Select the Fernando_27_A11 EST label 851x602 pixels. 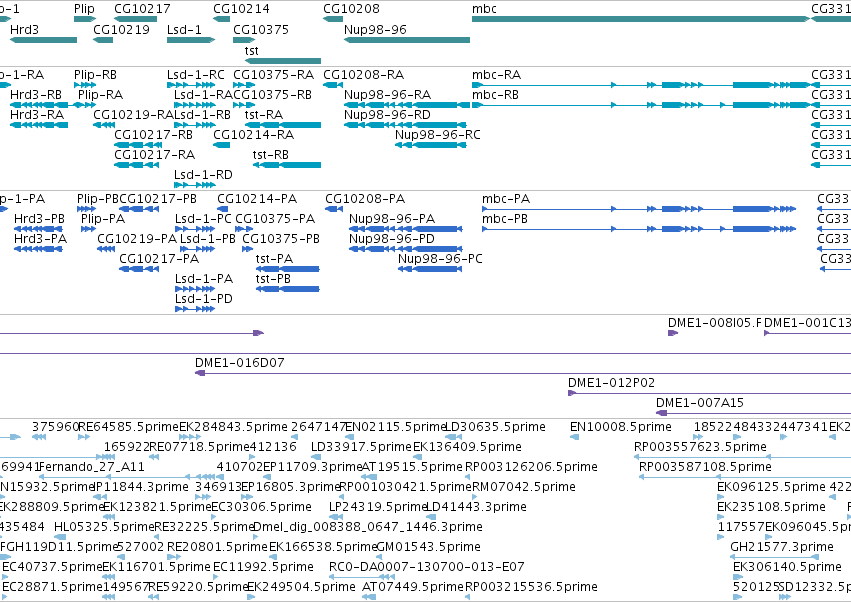(92, 467)
